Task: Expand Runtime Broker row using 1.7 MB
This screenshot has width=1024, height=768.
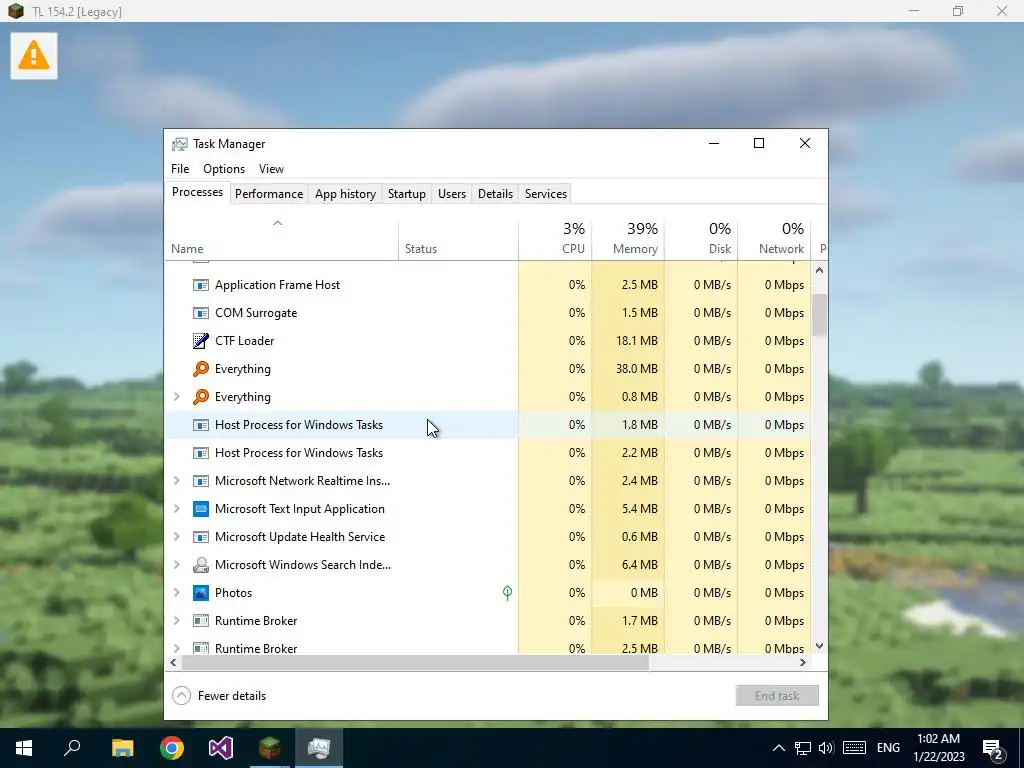Action: tap(176, 620)
